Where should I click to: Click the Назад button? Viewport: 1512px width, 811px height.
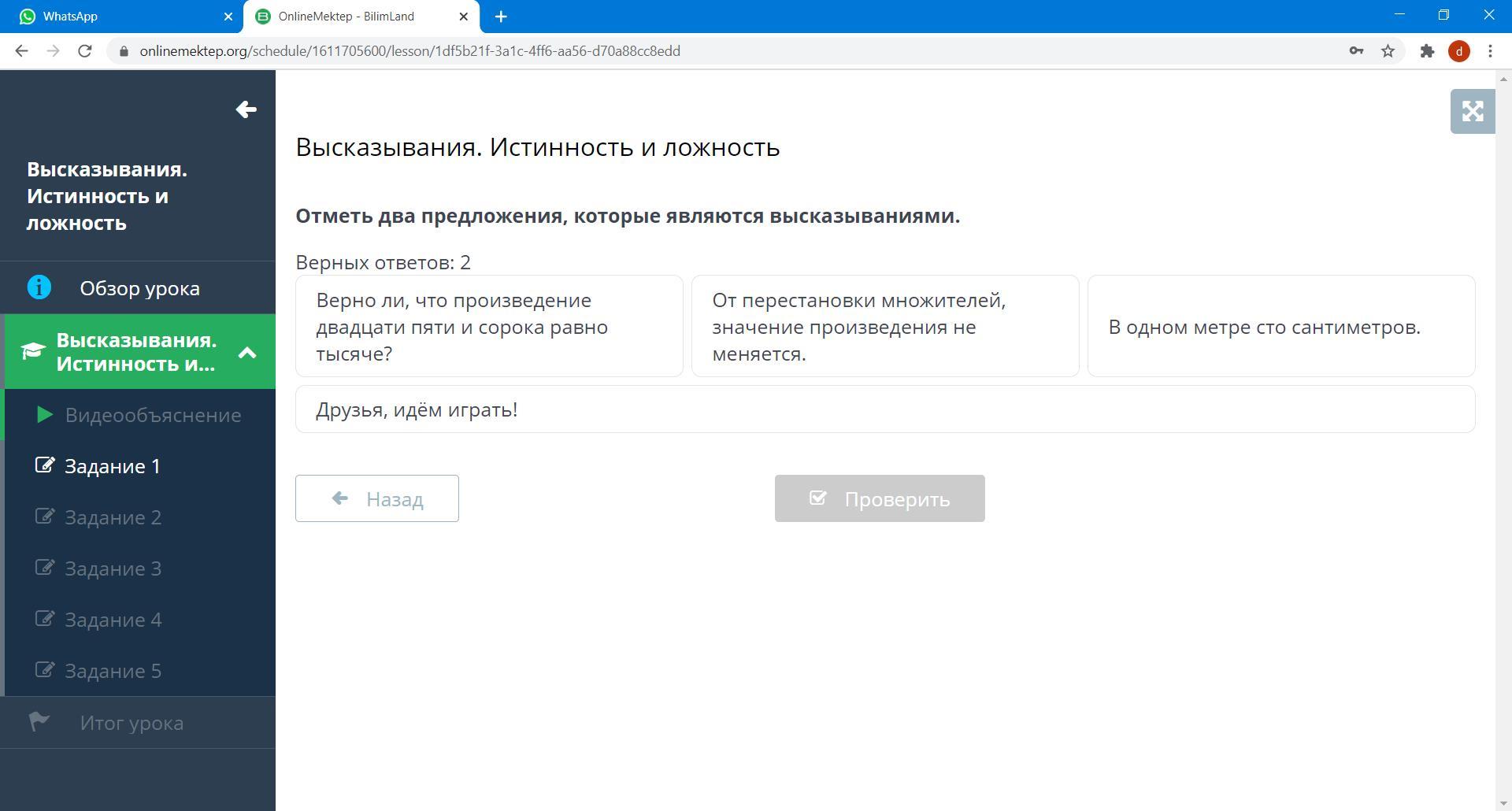tap(377, 498)
